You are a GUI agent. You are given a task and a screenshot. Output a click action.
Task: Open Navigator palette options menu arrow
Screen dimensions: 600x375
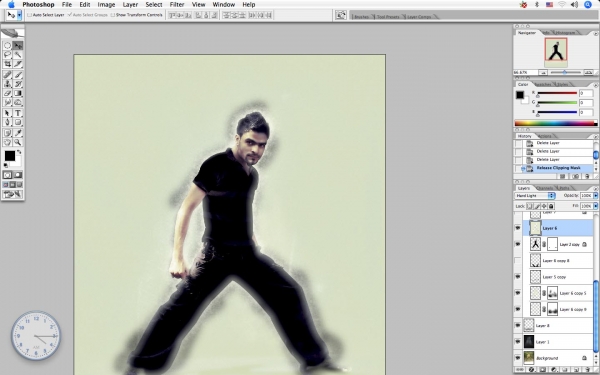pyautogui.click(x=595, y=33)
